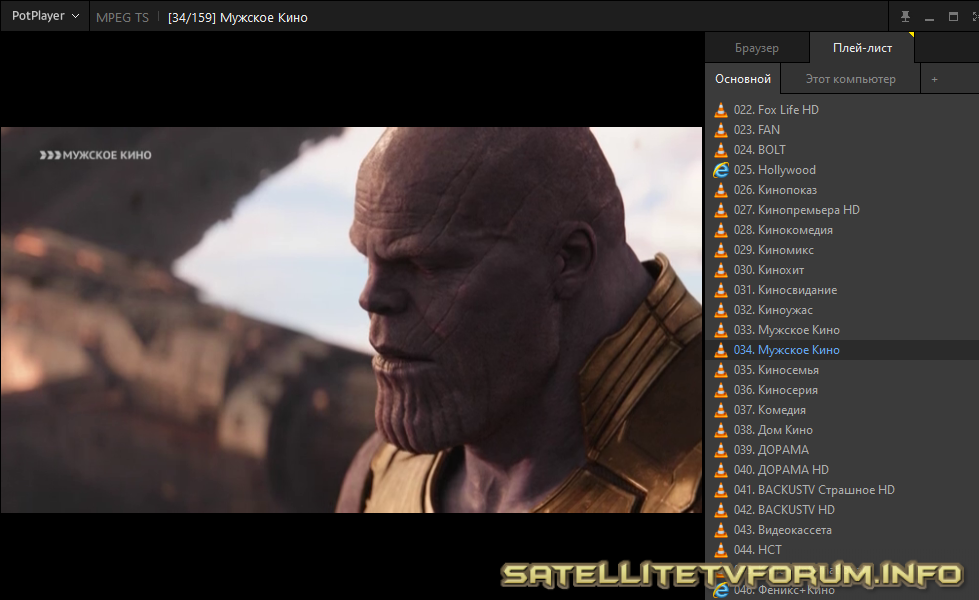This screenshot has width=979, height=600.
Task: Click the VLC icon next to 026. Кинопоказ
Action: pyautogui.click(x=721, y=190)
